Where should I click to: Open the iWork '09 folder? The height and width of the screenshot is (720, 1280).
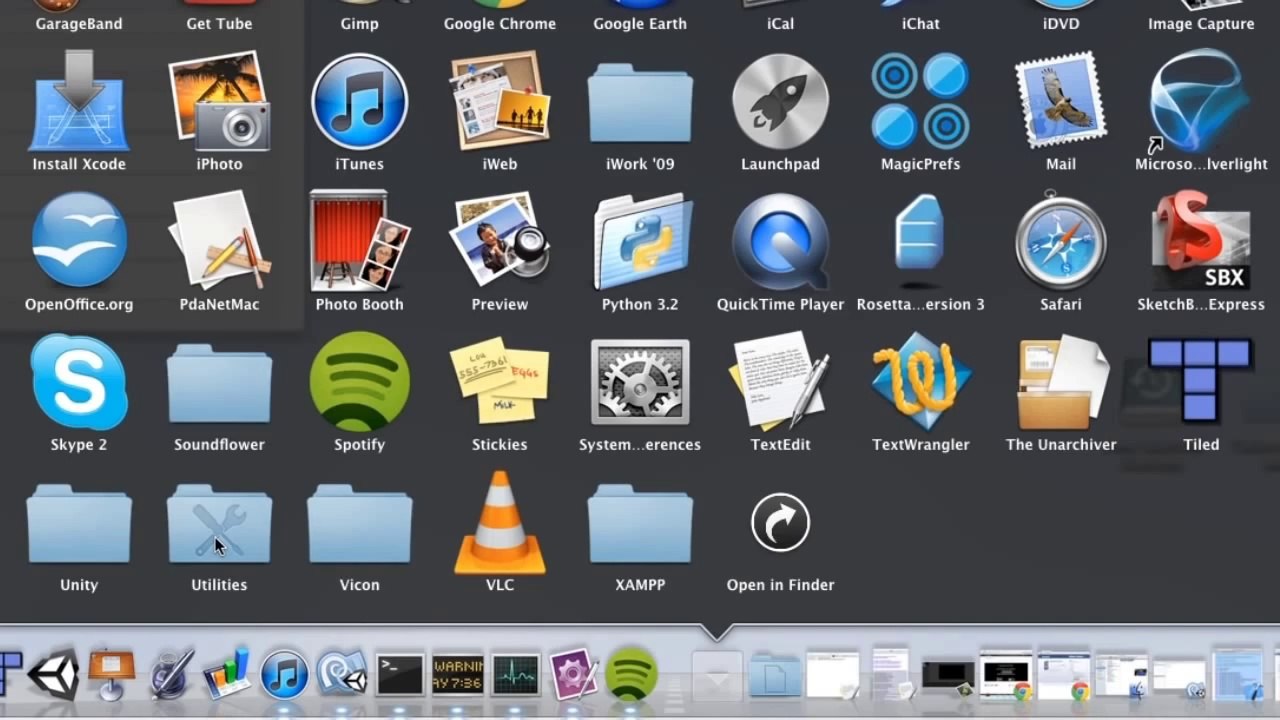point(640,102)
